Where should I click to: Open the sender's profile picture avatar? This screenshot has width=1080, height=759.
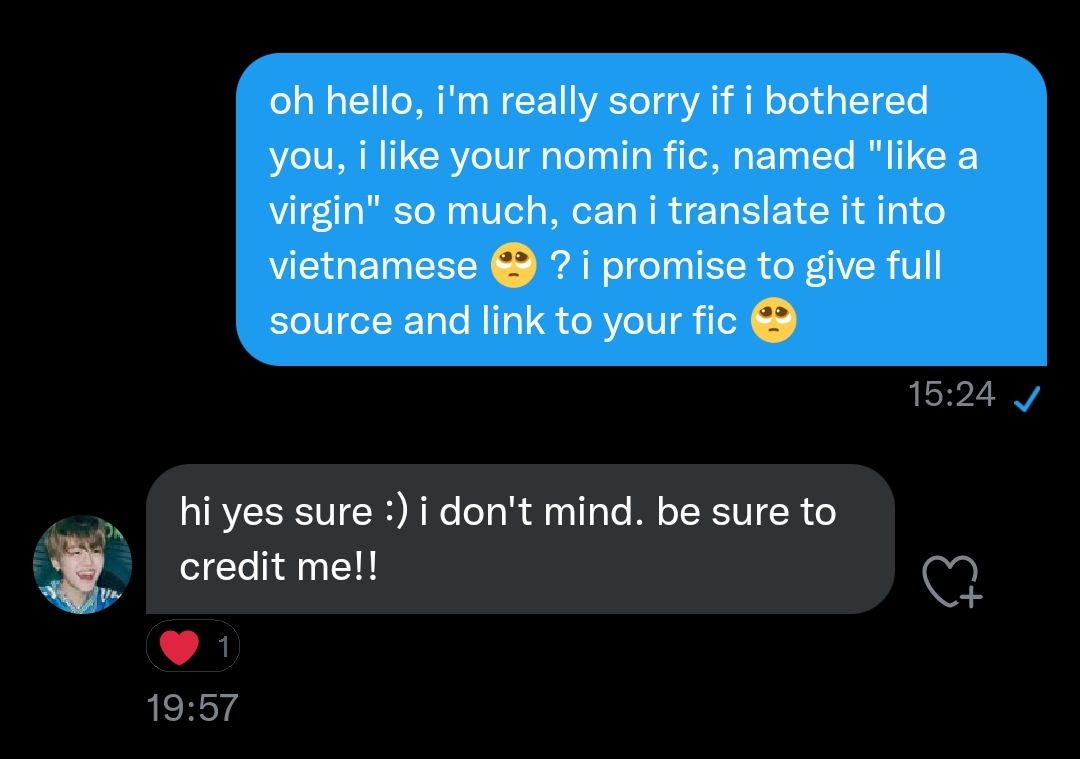[x=83, y=564]
